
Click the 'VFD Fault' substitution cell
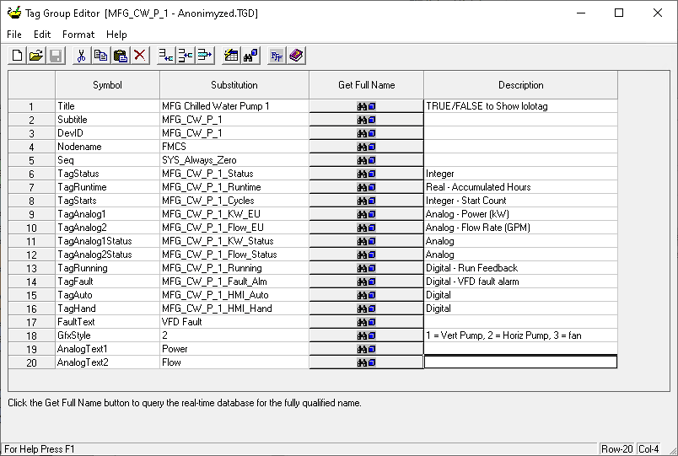pyautogui.click(x=234, y=322)
